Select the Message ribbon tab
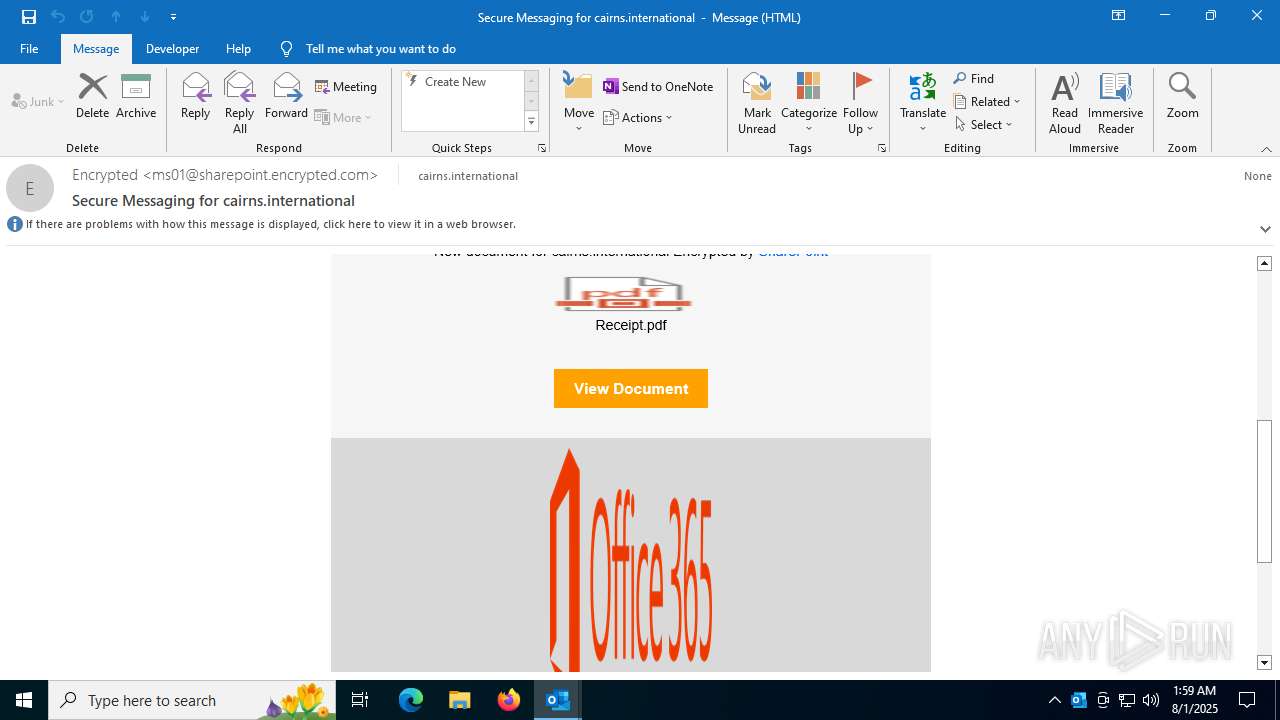This screenshot has height=720, width=1280. [x=96, y=48]
